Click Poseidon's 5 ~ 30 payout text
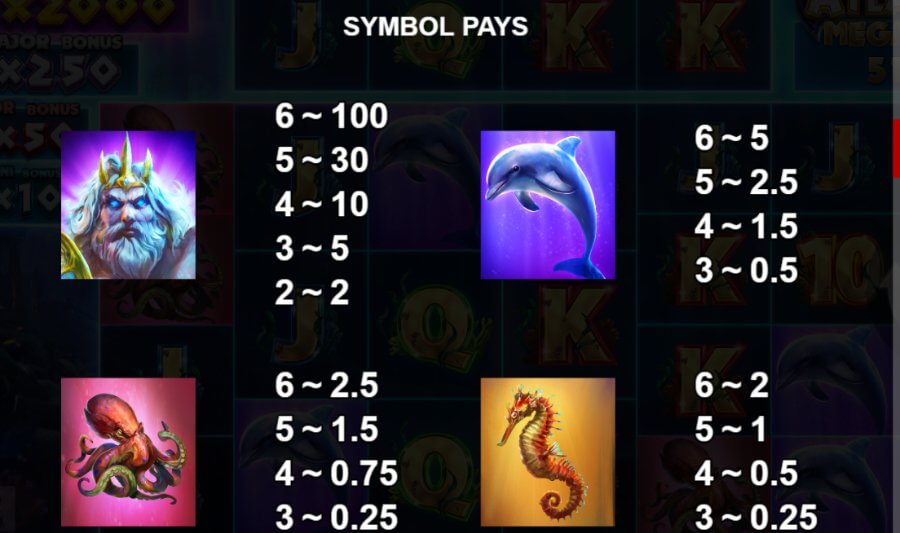The height and width of the screenshot is (533, 900). pos(321,160)
